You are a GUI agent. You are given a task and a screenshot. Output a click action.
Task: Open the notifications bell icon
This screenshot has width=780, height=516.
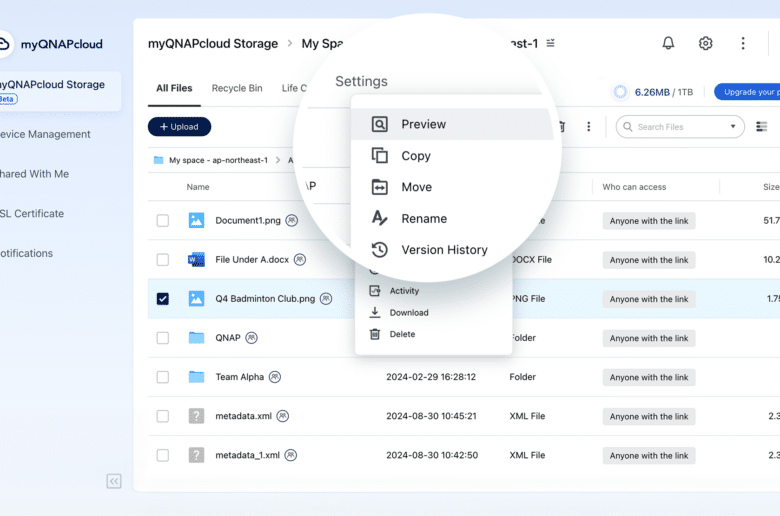(x=668, y=43)
